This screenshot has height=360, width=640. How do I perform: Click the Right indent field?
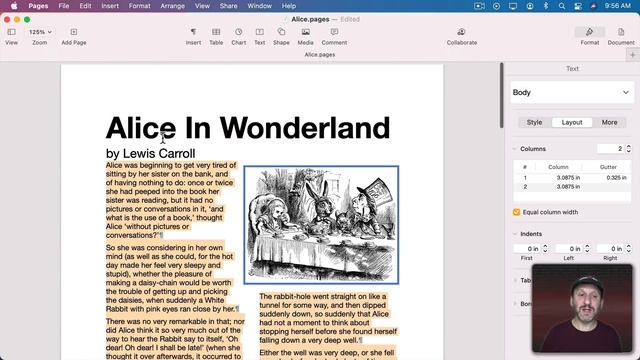tap(610, 249)
